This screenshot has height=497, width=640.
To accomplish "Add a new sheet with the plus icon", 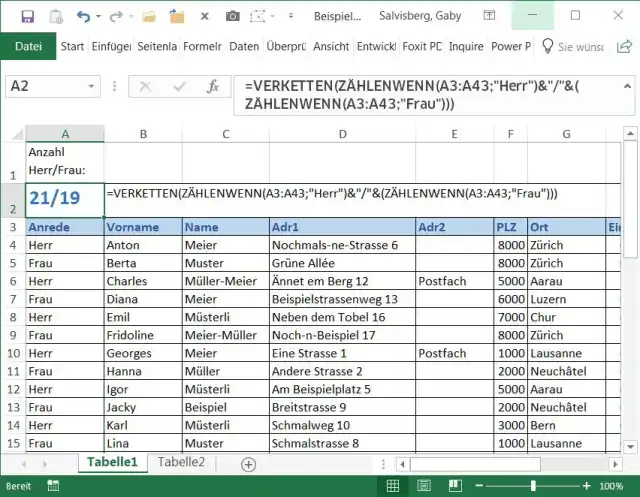I will coord(248,464).
